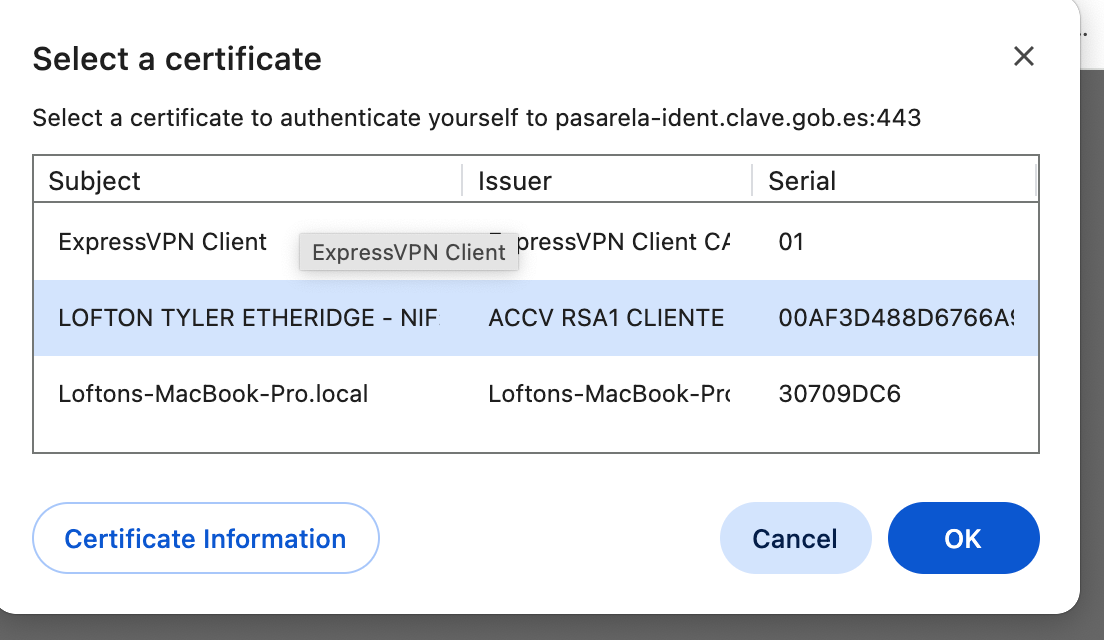The height and width of the screenshot is (640, 1104).
Task: Sort by the Subject column header
Action: 95,181
